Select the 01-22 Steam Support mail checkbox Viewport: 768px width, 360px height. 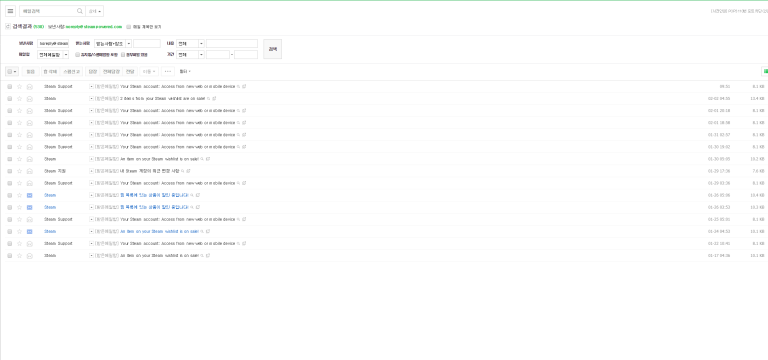click(x=9, y=243)
